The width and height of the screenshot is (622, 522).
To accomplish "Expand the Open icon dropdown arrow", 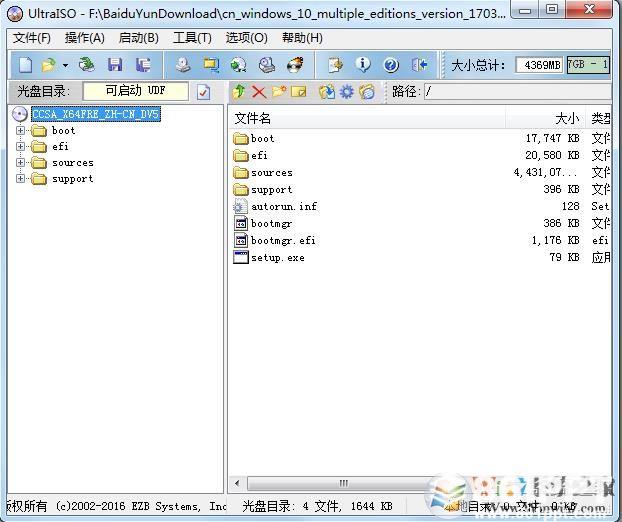I will click(x=65, y=65).
